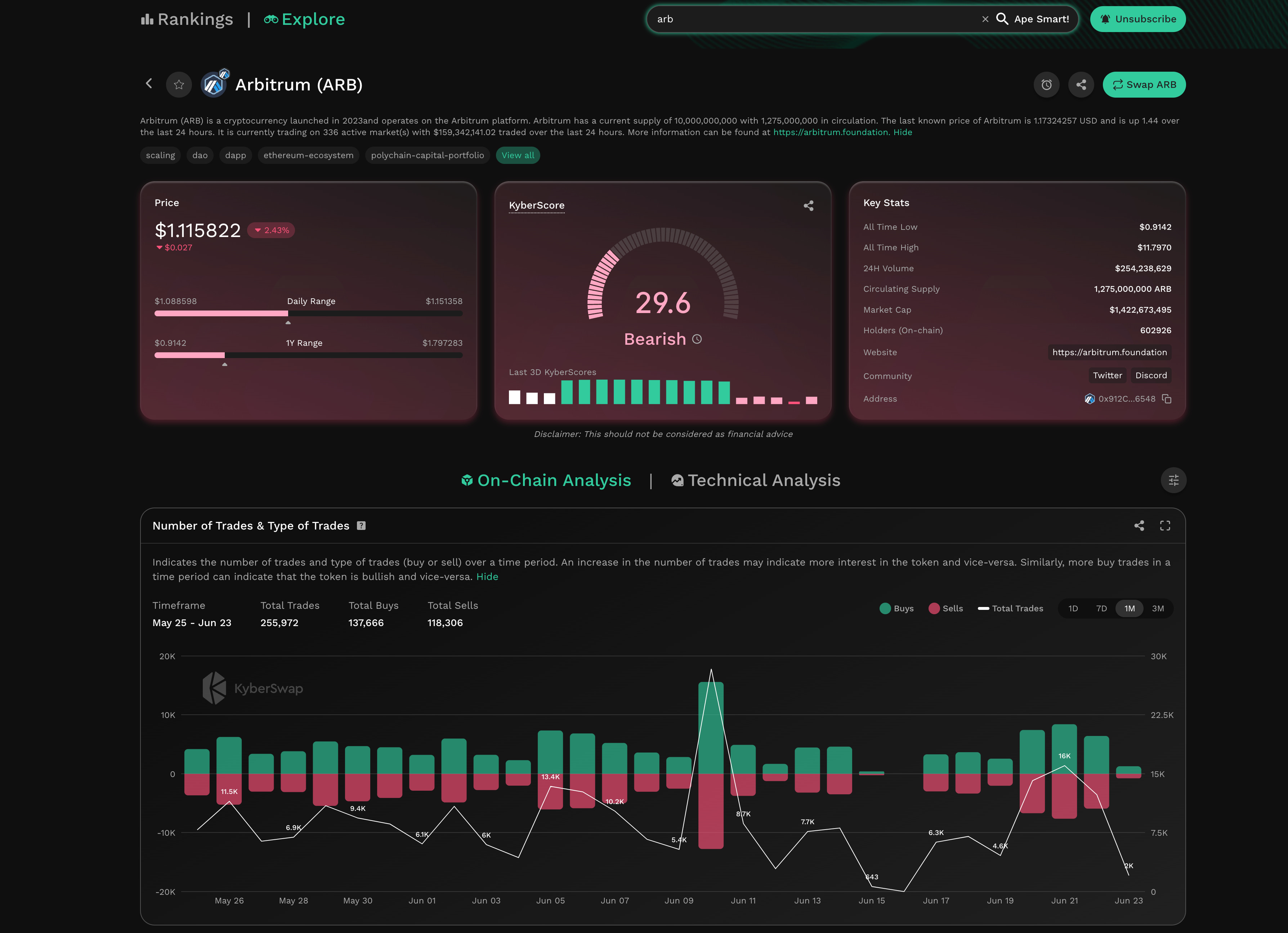Collapse the token description with Hide
Viewport: 1288px width, 933px height.
pyautogui.click(x=902, y=132)
